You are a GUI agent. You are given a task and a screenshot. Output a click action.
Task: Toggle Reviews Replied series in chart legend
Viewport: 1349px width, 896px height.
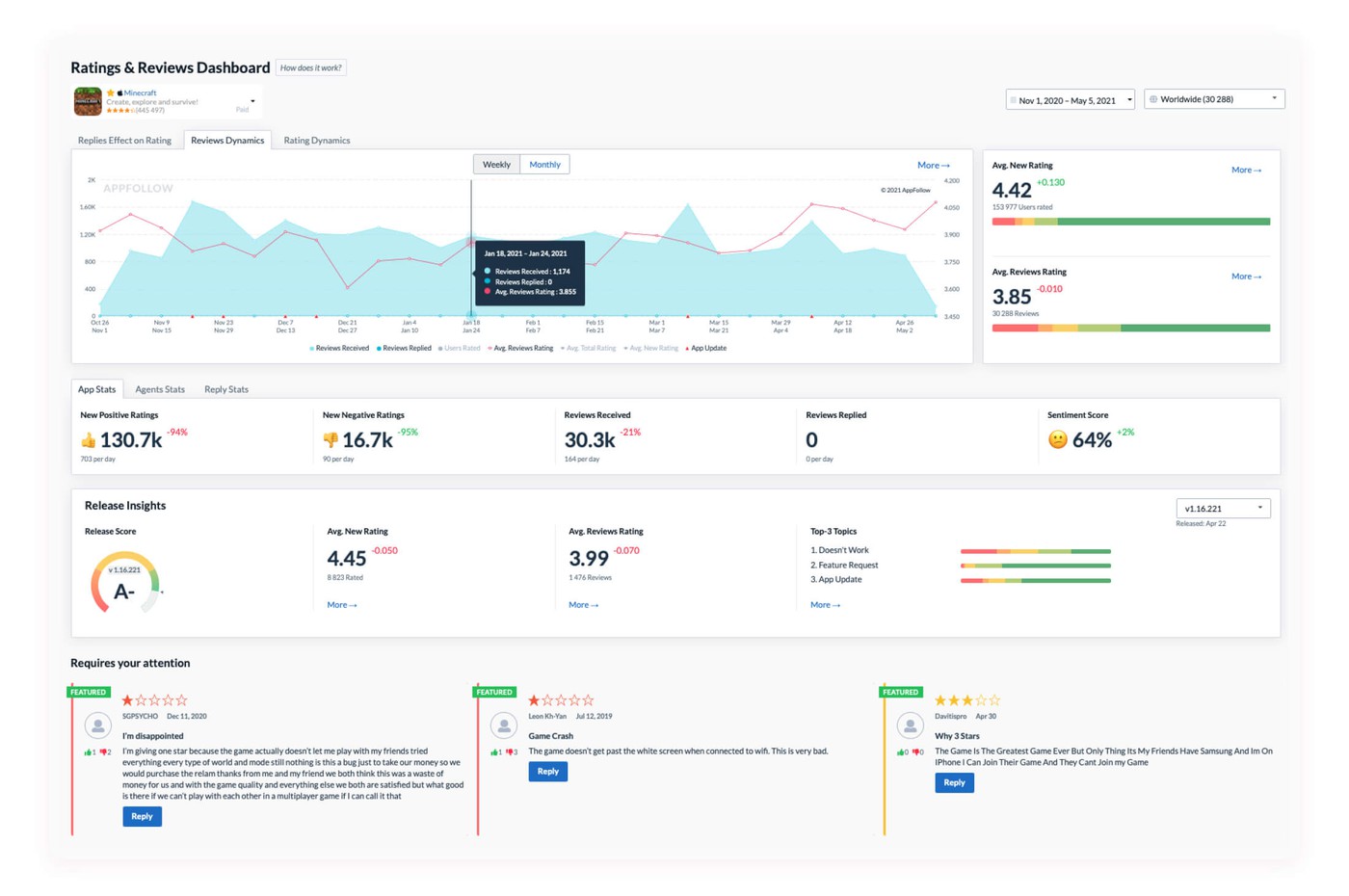coord(404,349)
